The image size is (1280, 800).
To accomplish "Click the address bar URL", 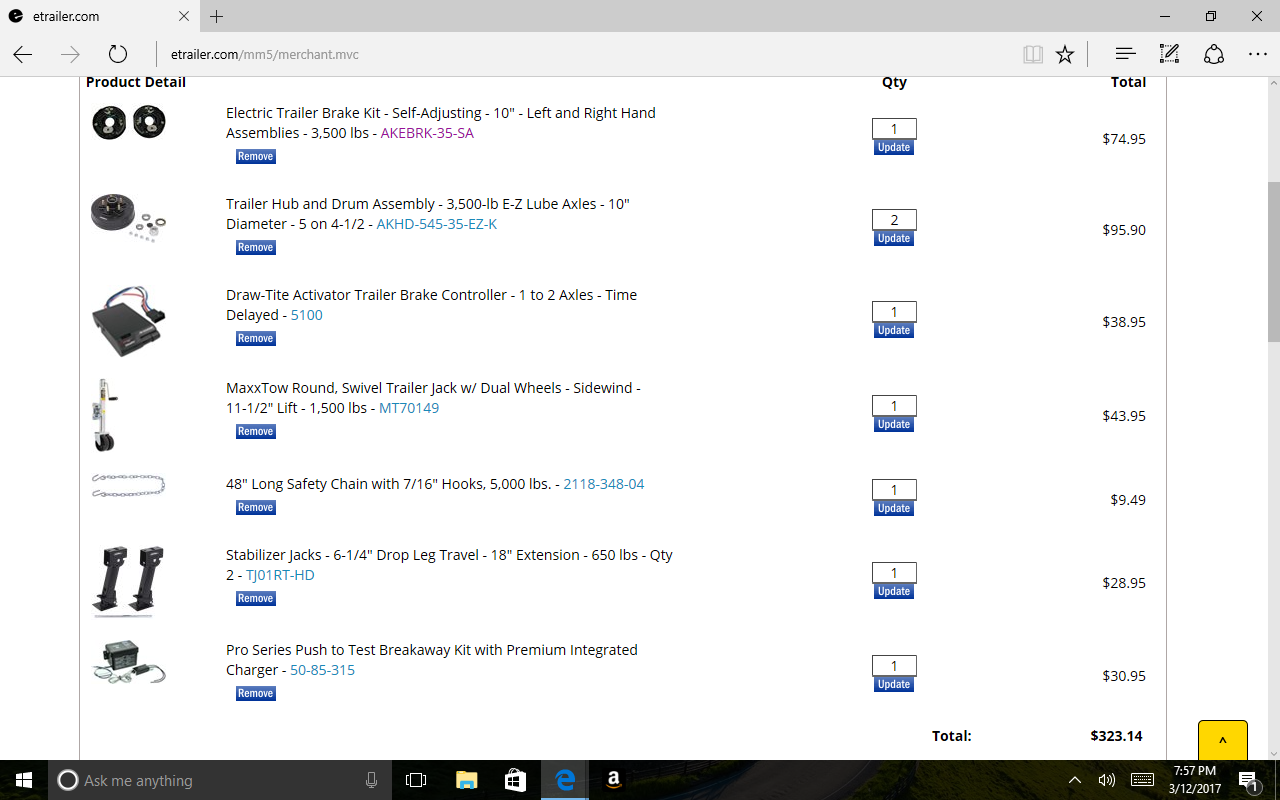I will 265,54.
